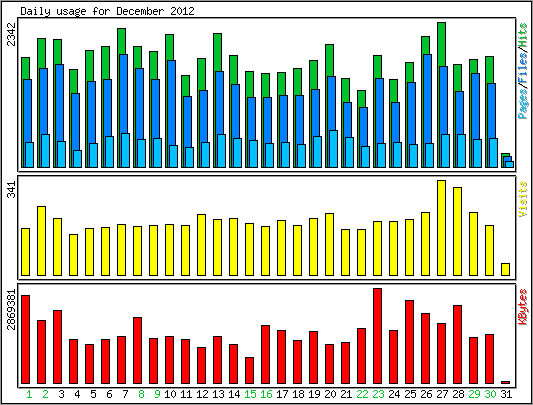Click the green hits bar for day 7
This screenshot has height=405, width=533.
point(122,41)
